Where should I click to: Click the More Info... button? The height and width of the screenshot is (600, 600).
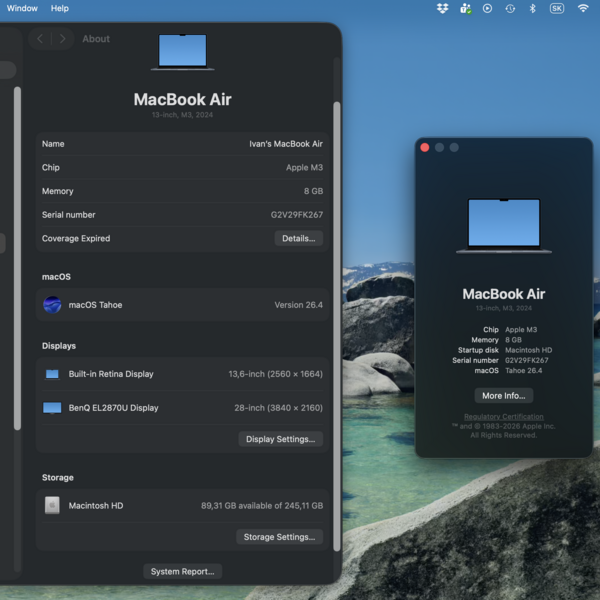pyautogui.click(x=503, y=396)
